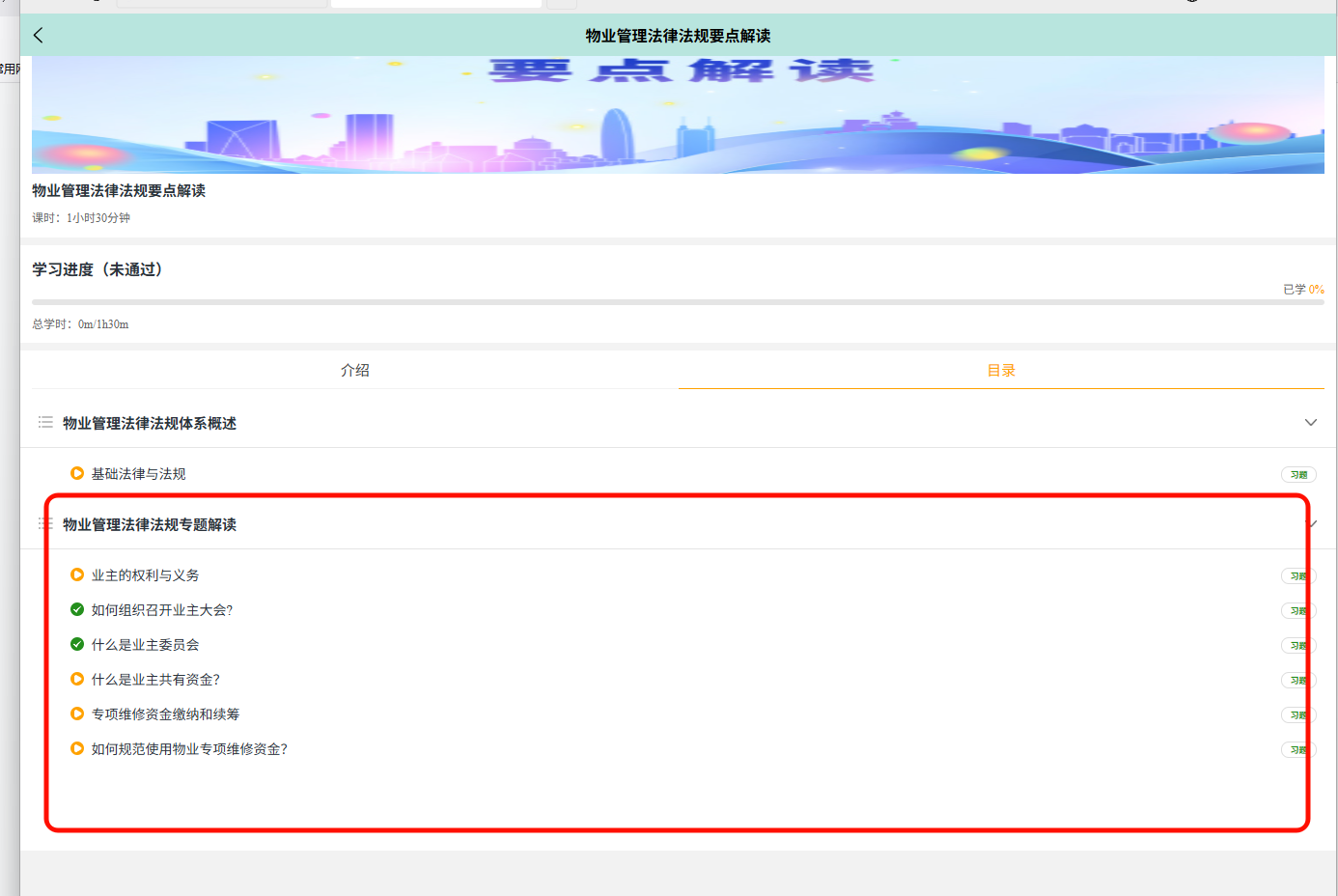1338x896 pixels.
Task: Click the course banner image at the top
Action: (676, 115)
